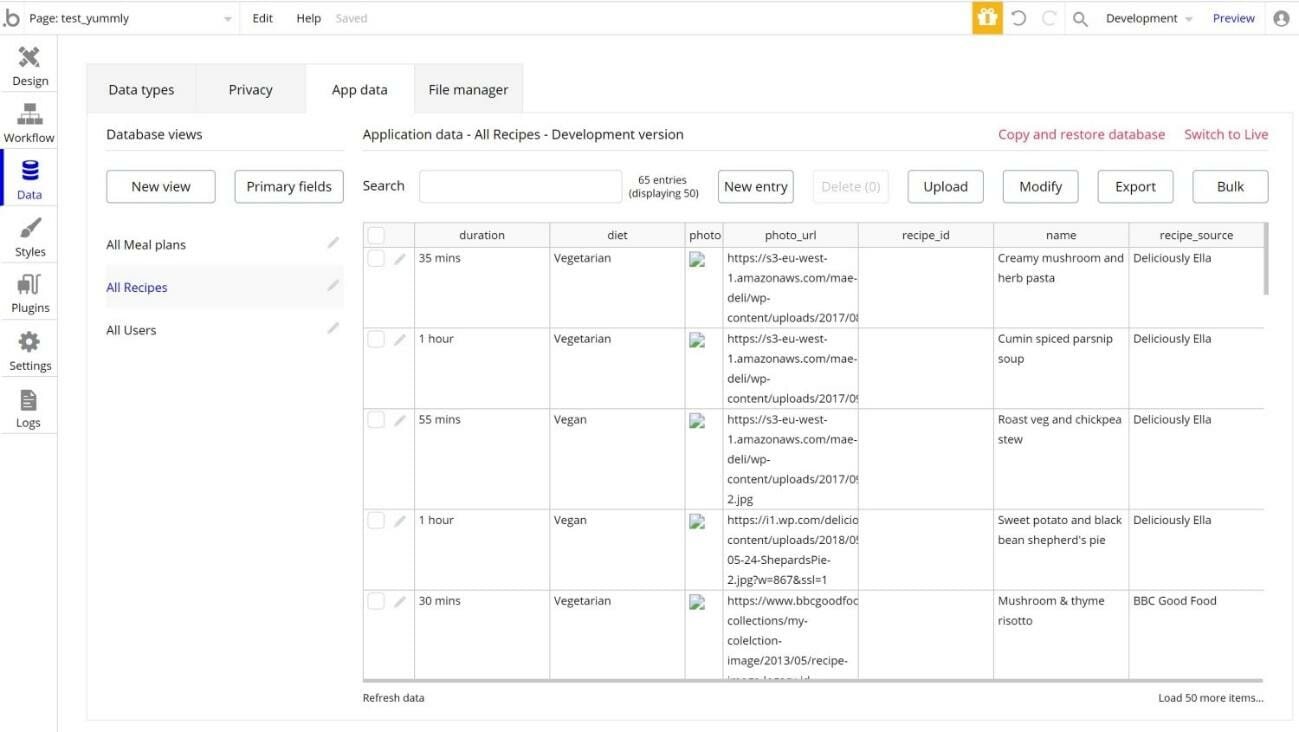Open the Logs section
Image resolution: width=1299 pixels, height=732 pixels.
coord(28,408)
